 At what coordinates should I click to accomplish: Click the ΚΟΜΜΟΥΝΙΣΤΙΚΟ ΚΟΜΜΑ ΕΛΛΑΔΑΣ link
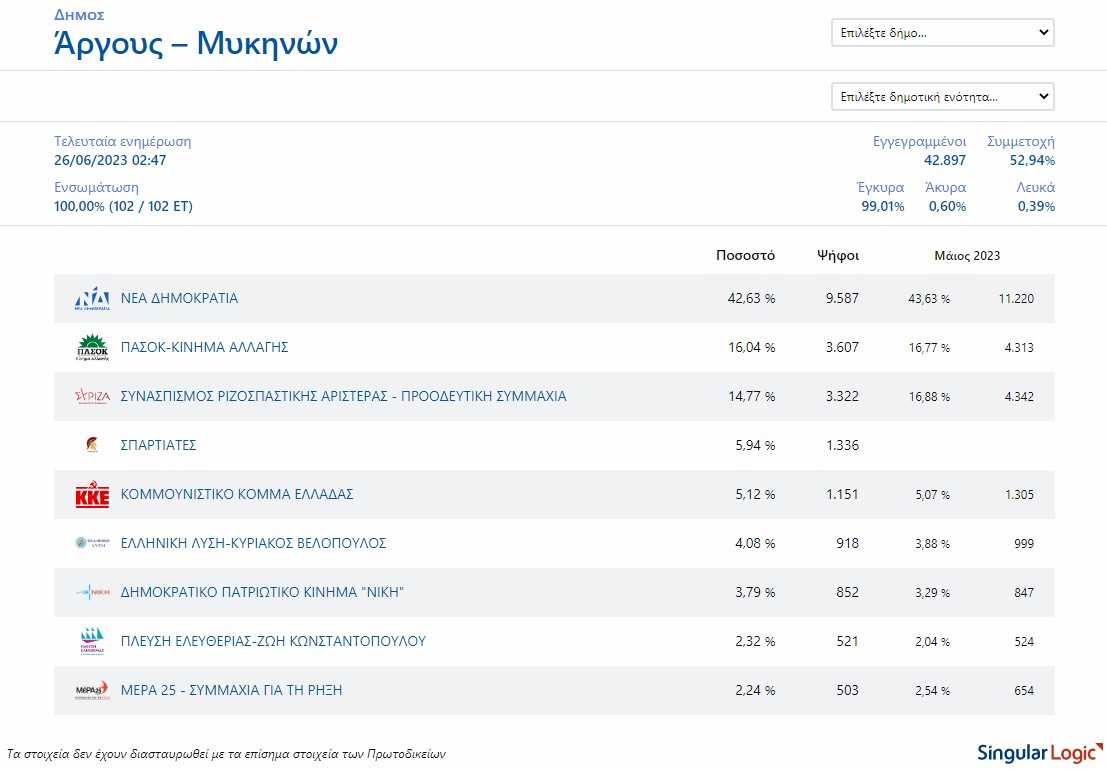237,494
